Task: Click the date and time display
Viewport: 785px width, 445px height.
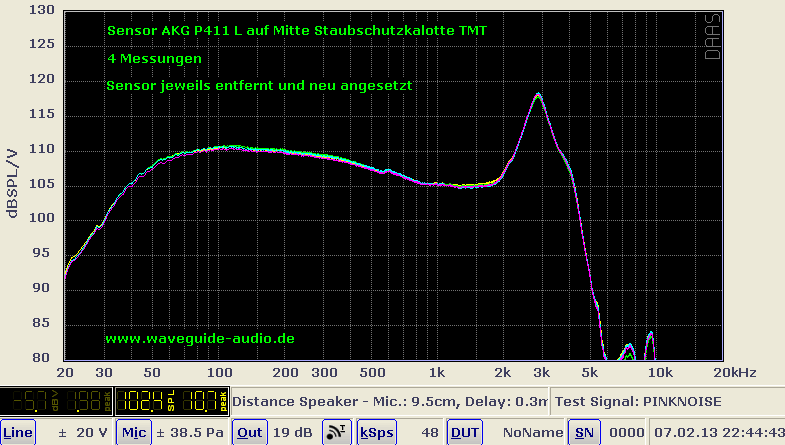Action: point(718,432)
